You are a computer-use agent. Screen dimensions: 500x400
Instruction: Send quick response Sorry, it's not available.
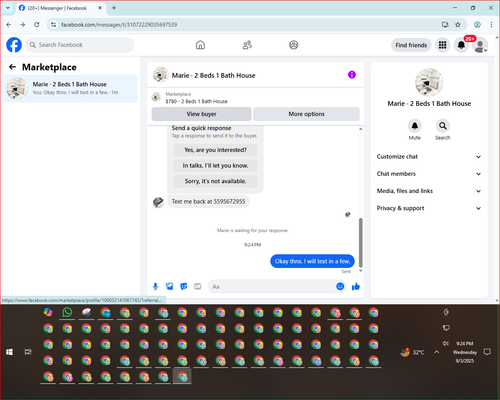click(215, 181)
